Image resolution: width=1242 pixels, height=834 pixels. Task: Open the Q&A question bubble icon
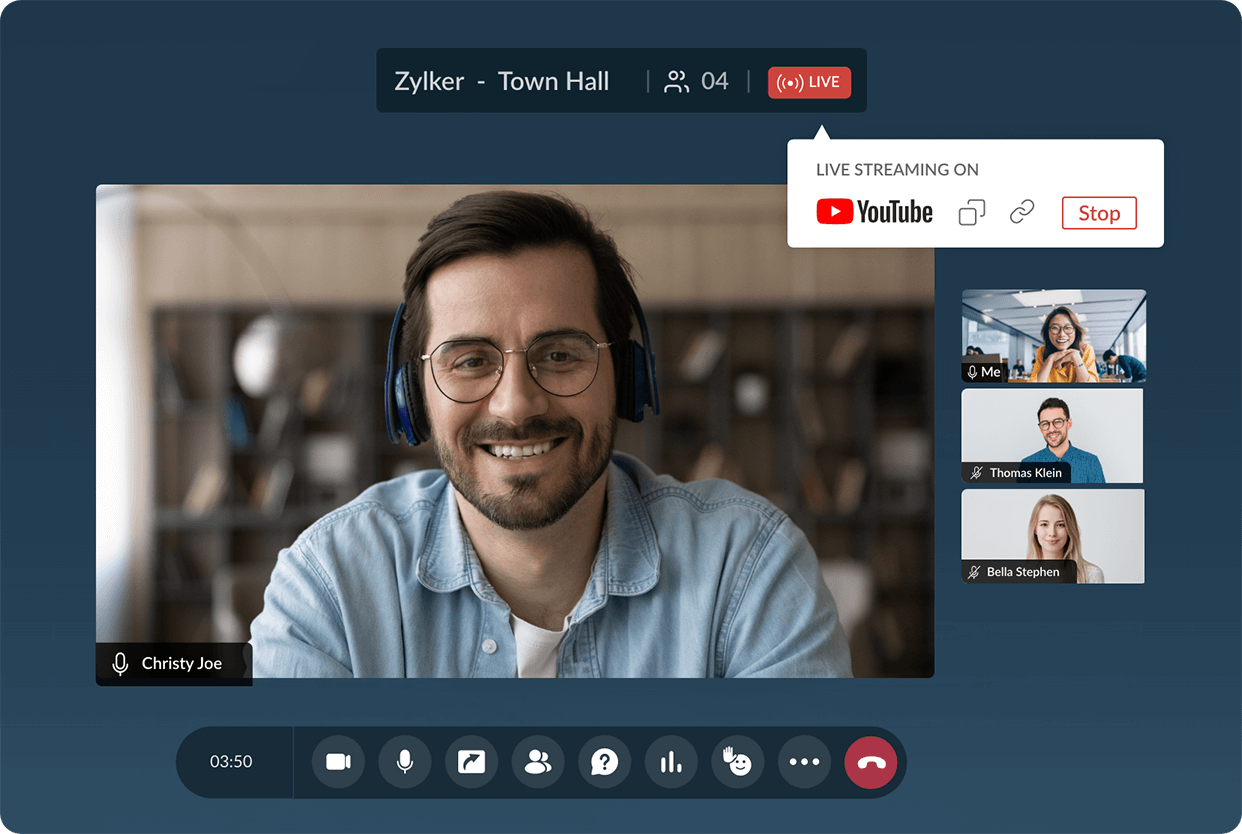pyautogui.click(x=604, y=762)
